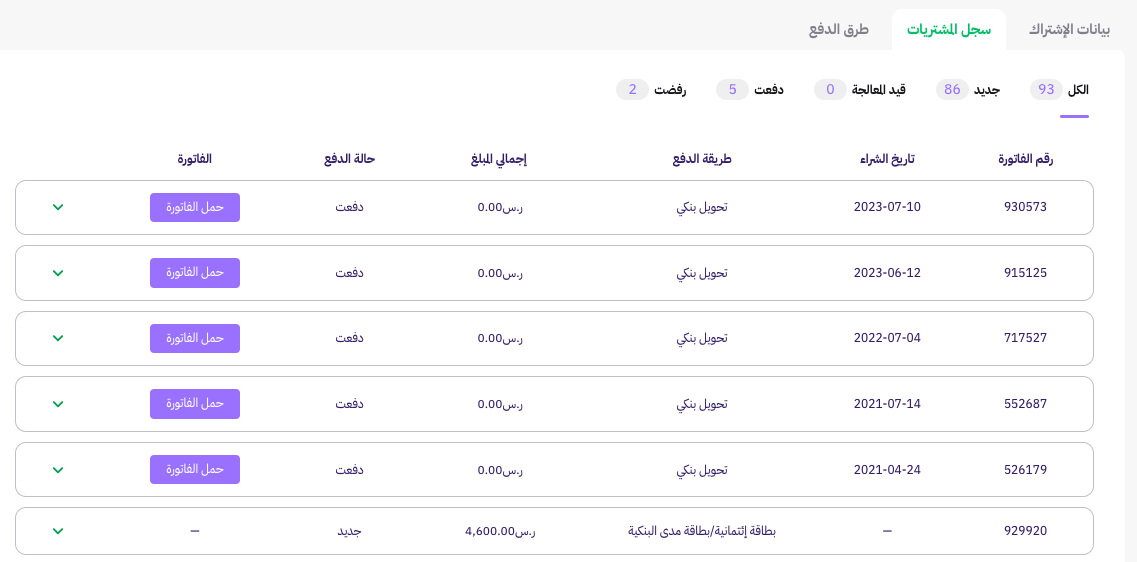Screen dimensions: 1137x562
Task: Filter by جديد 86 invoices
Action: (x=968, y=90)
